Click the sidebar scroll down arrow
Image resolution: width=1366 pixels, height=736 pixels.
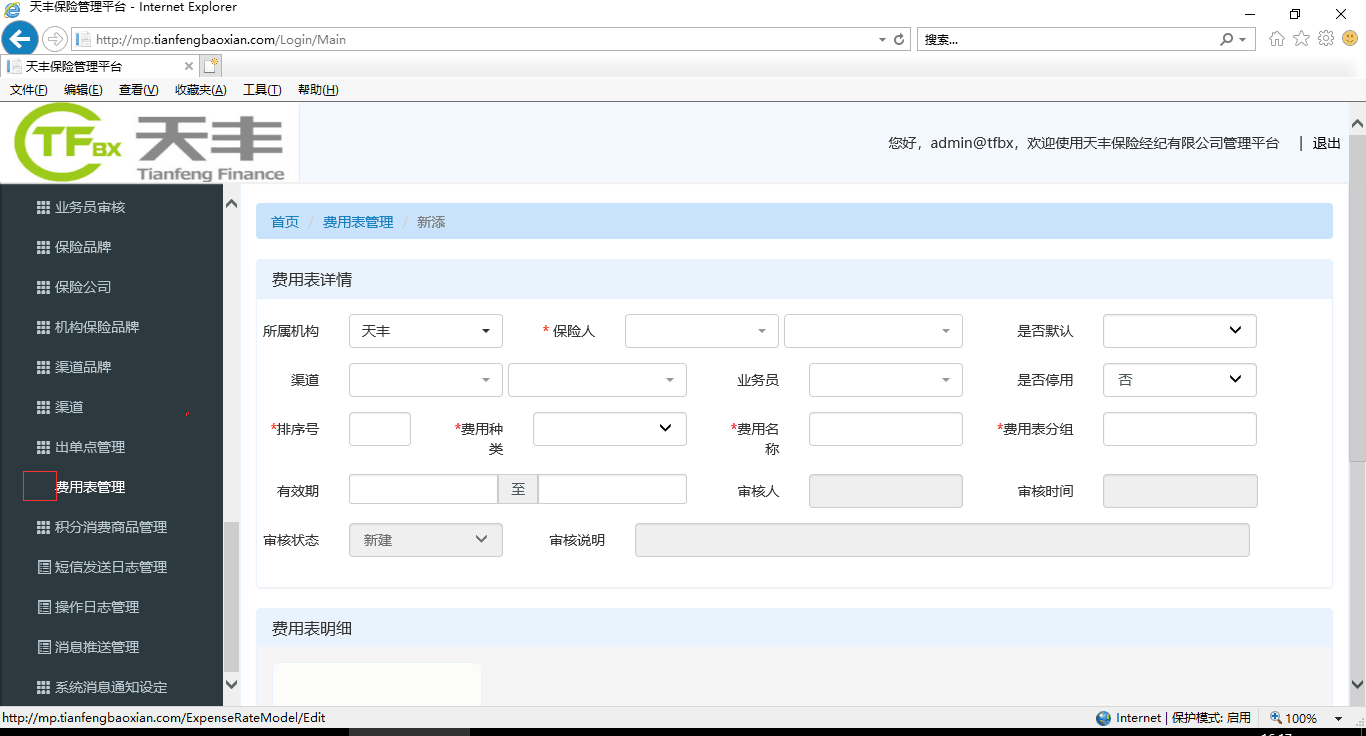231,685
